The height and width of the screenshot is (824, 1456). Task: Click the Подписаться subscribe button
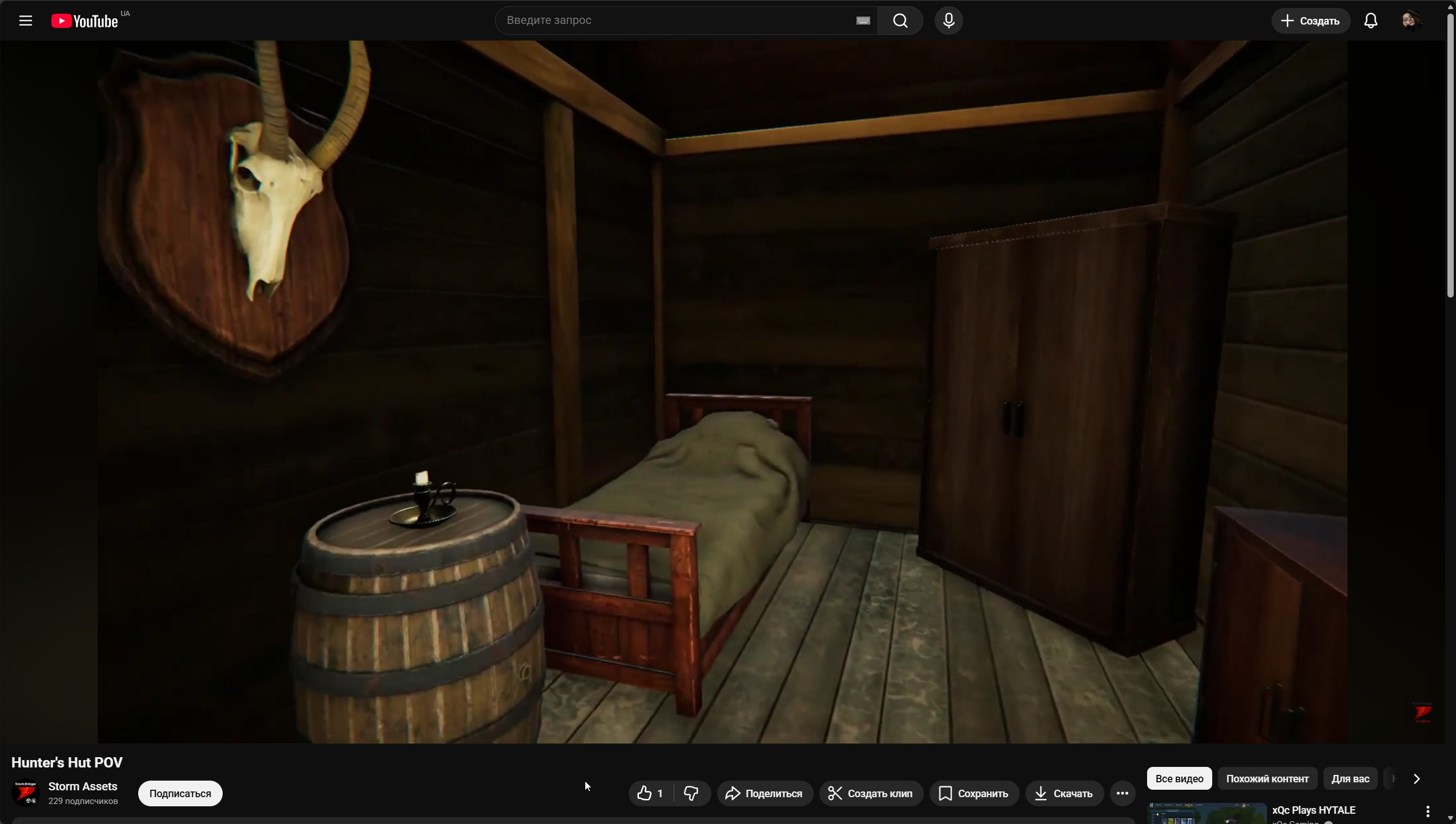(x=180, y=793)
